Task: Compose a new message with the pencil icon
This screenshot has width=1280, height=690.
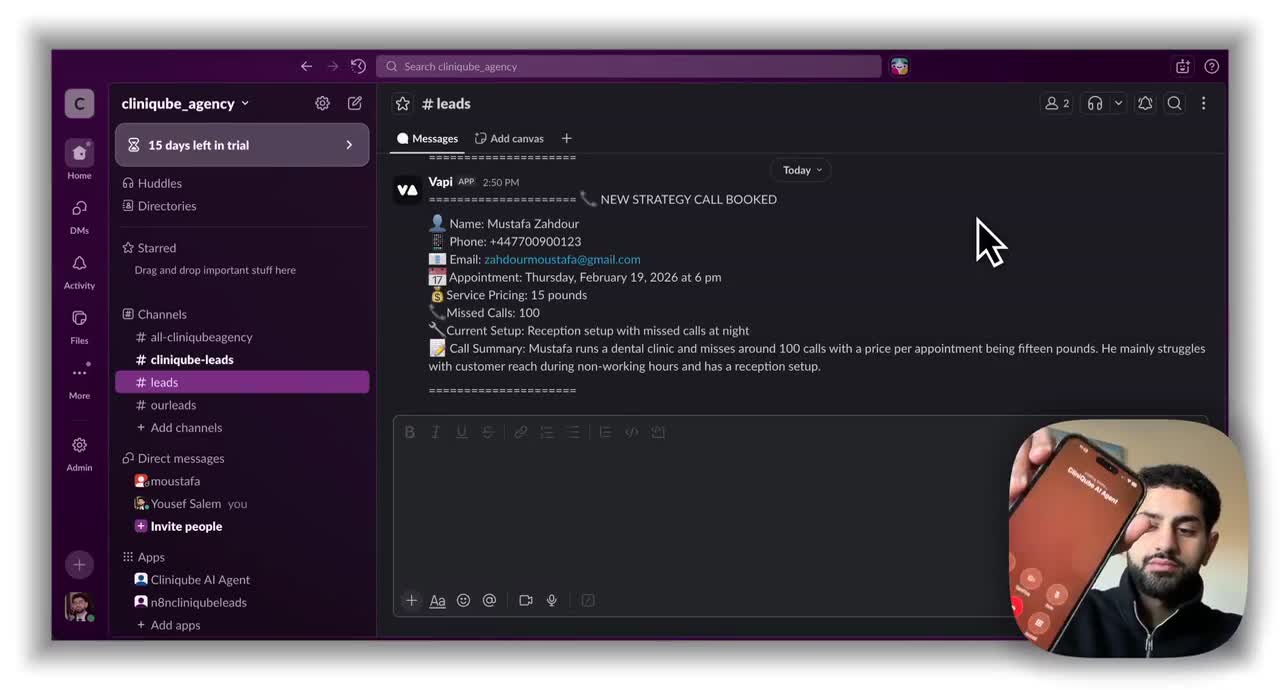Action: pyautogui.click(x=354, y=103)
